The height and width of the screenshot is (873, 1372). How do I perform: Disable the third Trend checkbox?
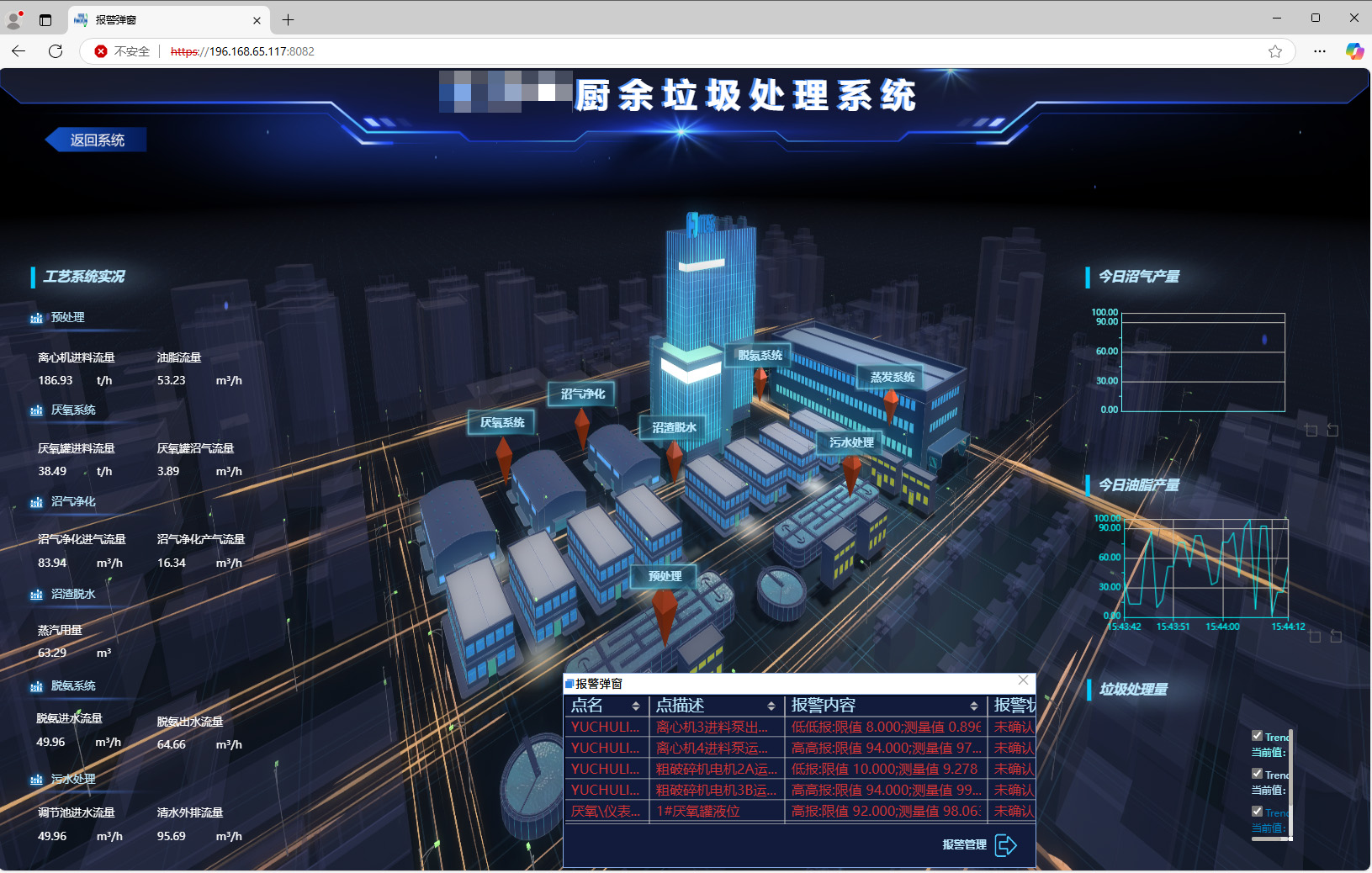[1257, 812]
